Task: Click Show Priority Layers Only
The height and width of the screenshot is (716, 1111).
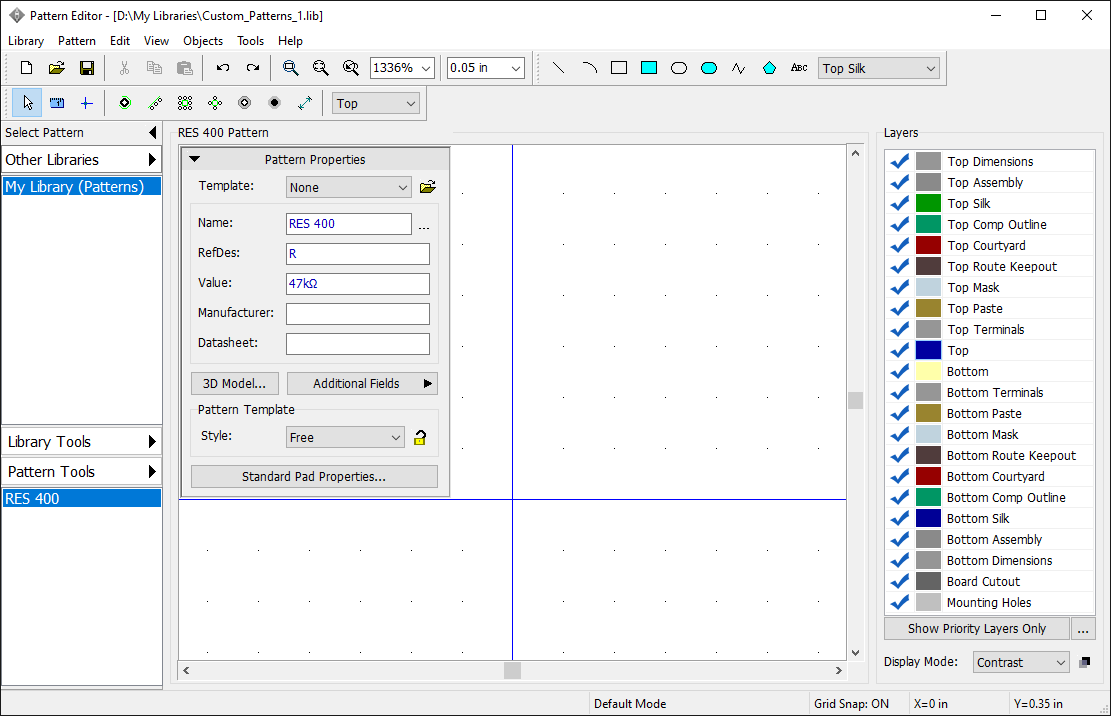Action: [976, 629]
